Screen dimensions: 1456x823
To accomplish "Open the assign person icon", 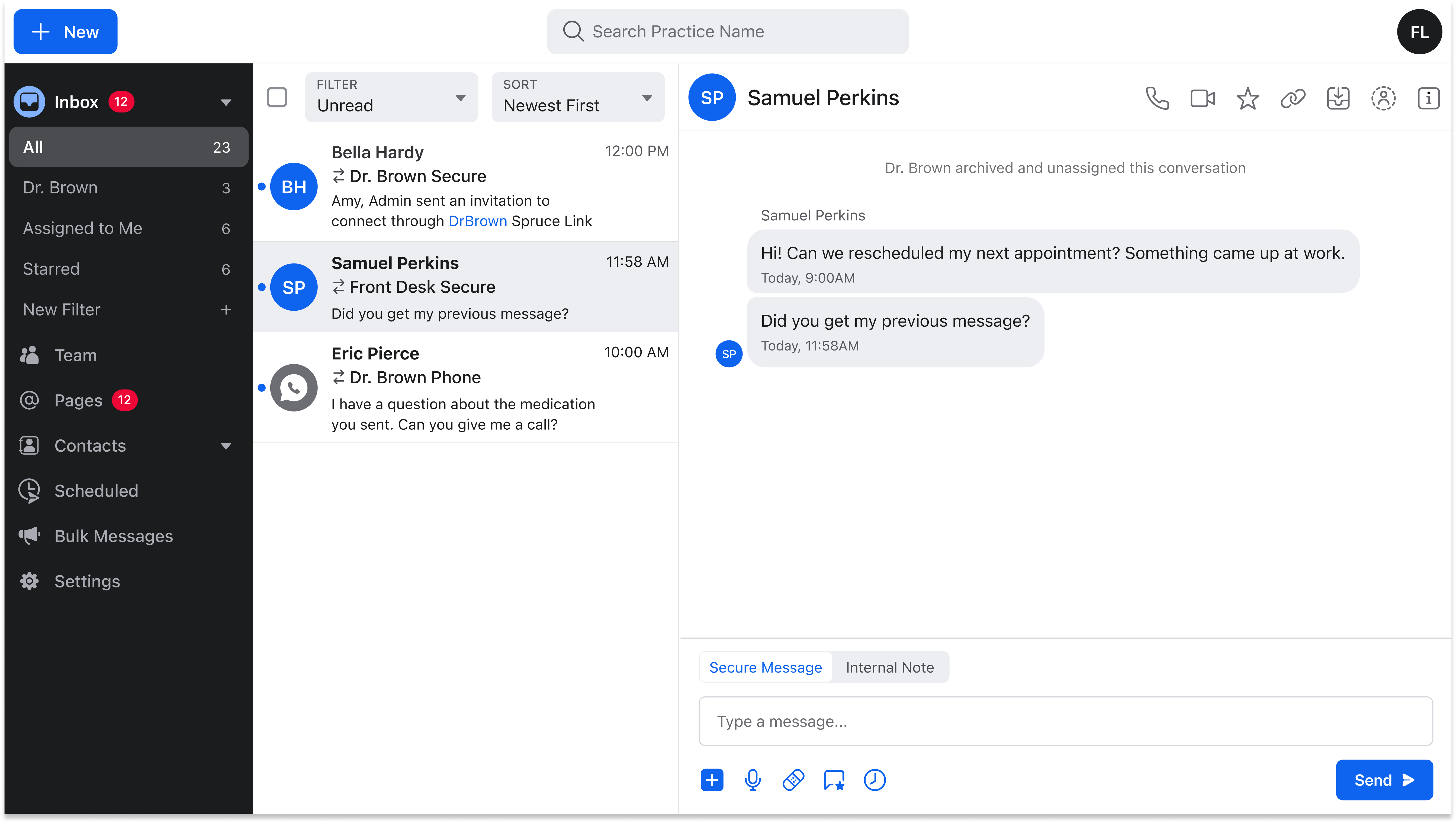I will (1383, 98).
